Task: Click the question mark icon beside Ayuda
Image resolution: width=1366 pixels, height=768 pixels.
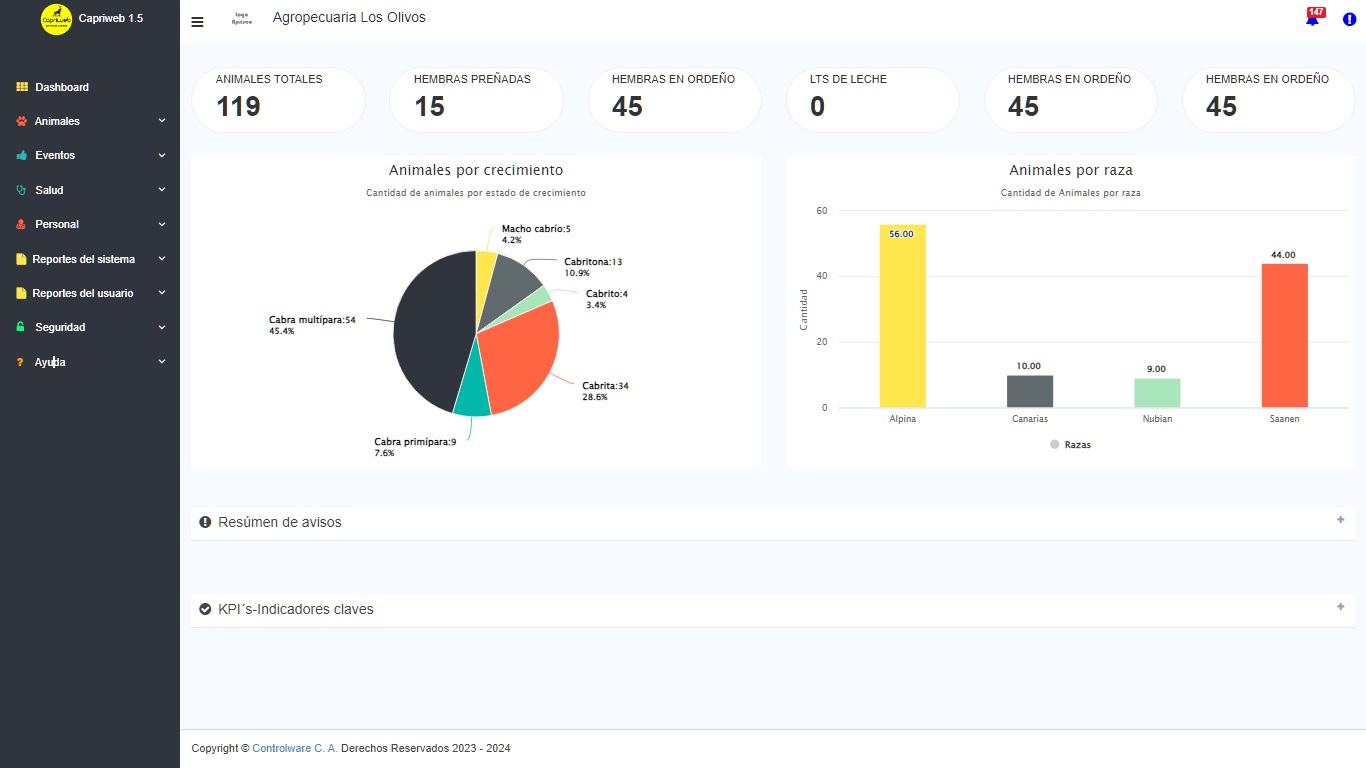Action: pyautogui.click(x=20, y=362)
